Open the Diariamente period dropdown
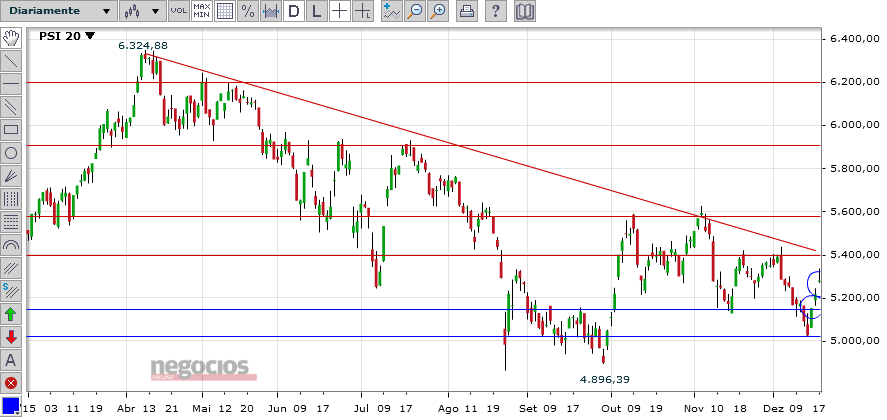The image size is (887, 420). [59, 11]
